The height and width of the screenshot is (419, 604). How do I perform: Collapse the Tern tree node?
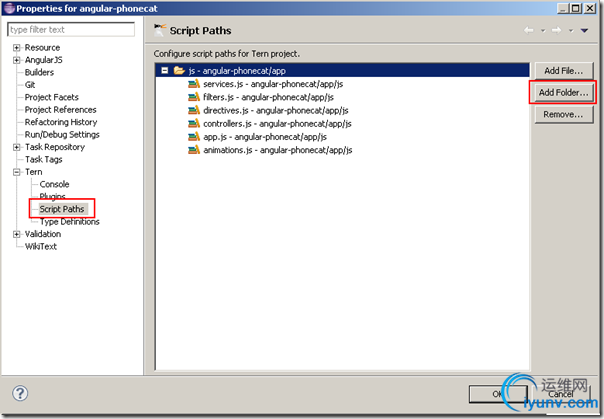coord(16,172)
